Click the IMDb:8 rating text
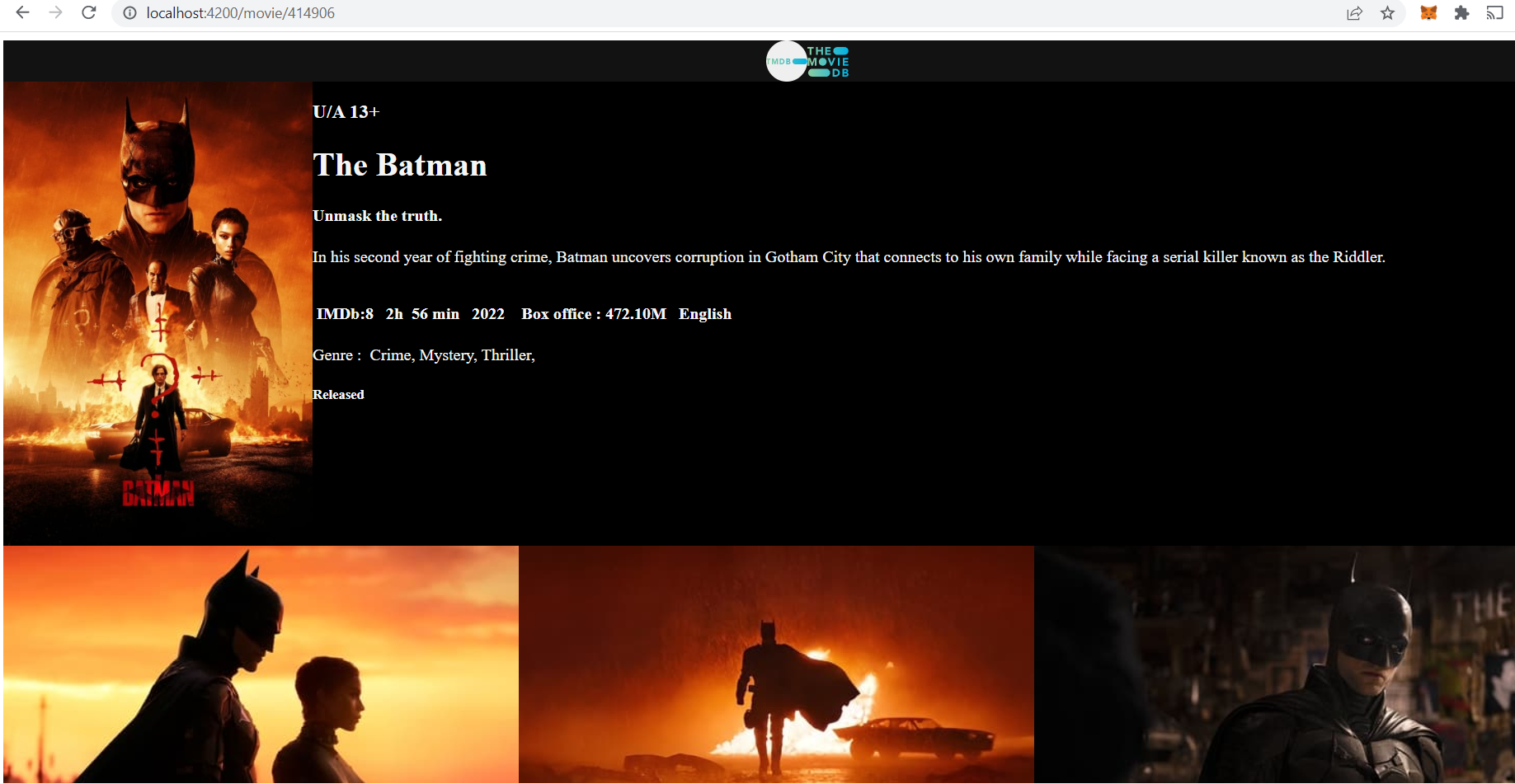Screen dimensions: 1515x784 coord(345,314)
